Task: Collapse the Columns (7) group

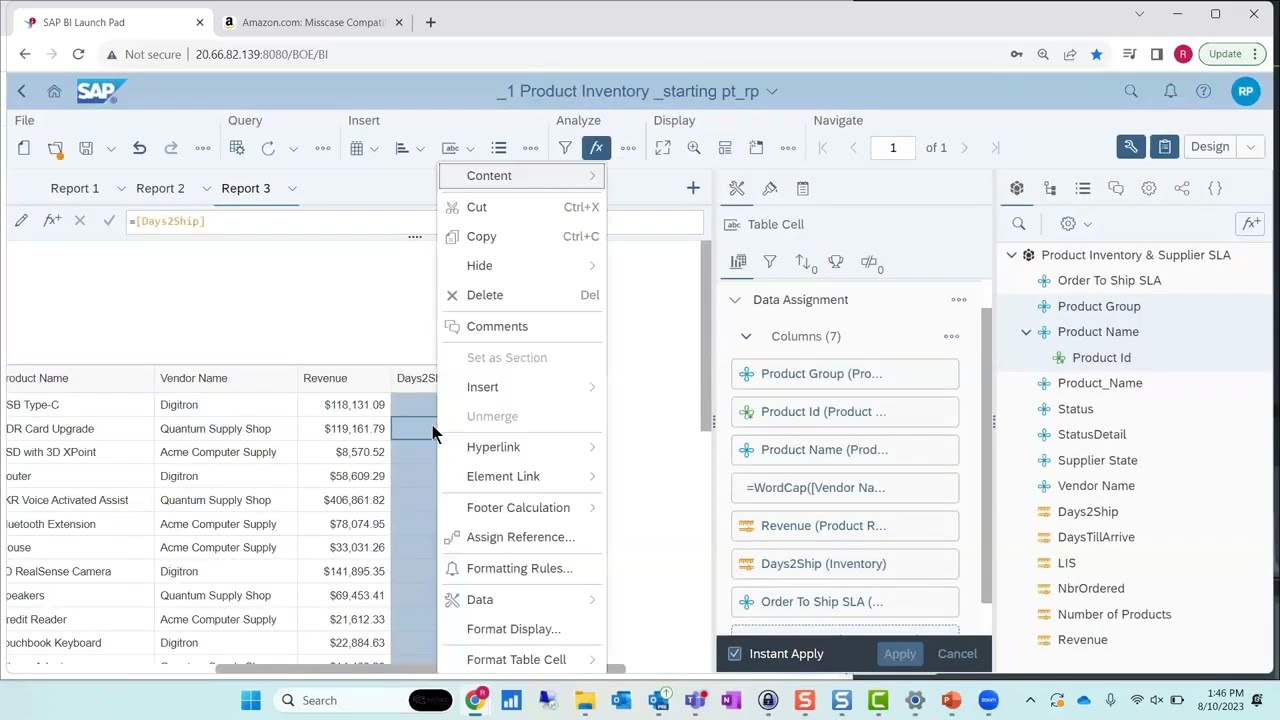Action: coord(746,337)
